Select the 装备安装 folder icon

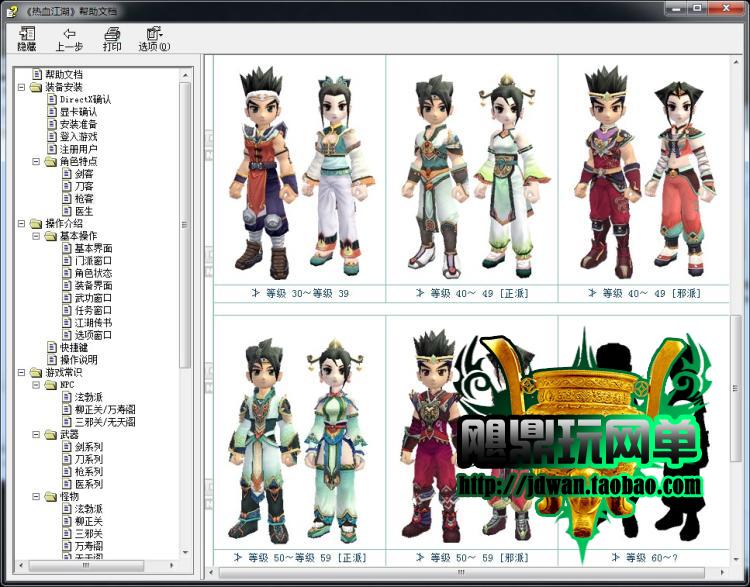click(x=36, y=87)
